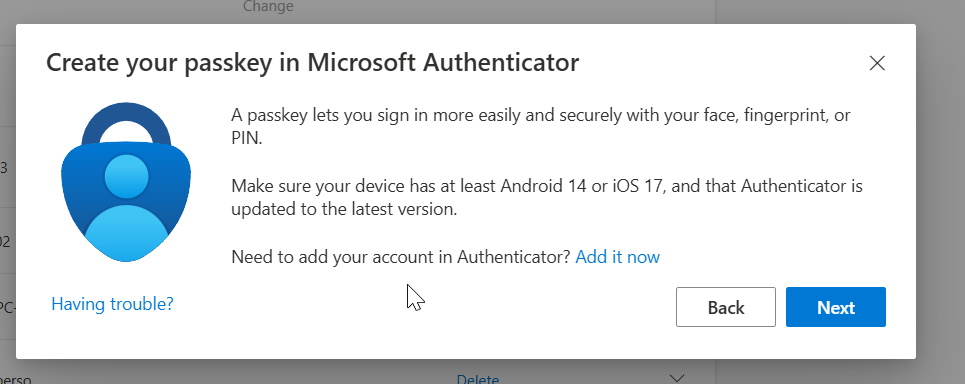Viewport: 965px width, 384px height.
Task: Click the Android 14 or iOS 17 requirement text
Action: click(547, 198)
